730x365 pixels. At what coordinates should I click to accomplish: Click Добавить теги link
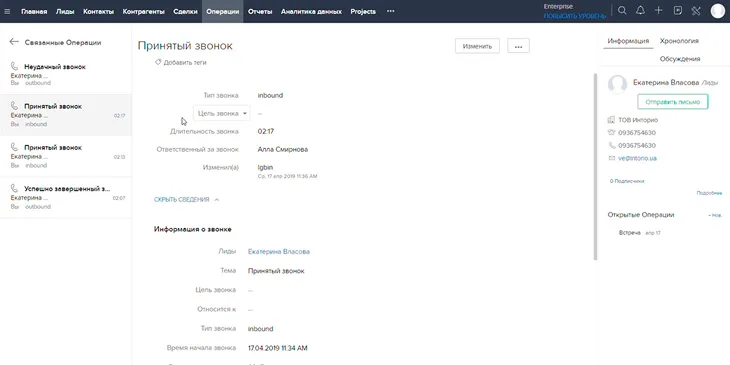click(x=185, y=62)
